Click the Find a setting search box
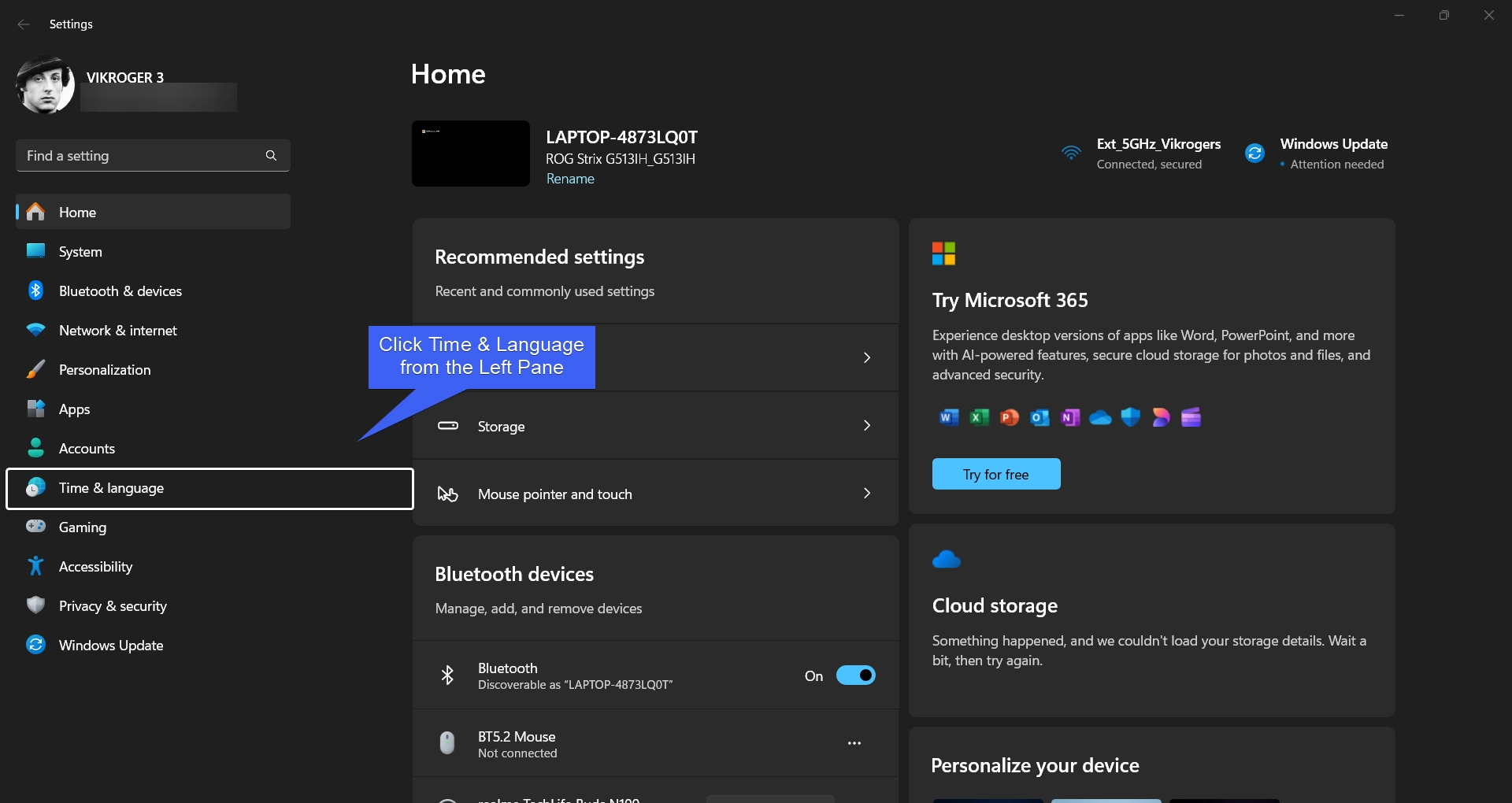This screenshot has width=1512, height=803. [x=142, y=156]
